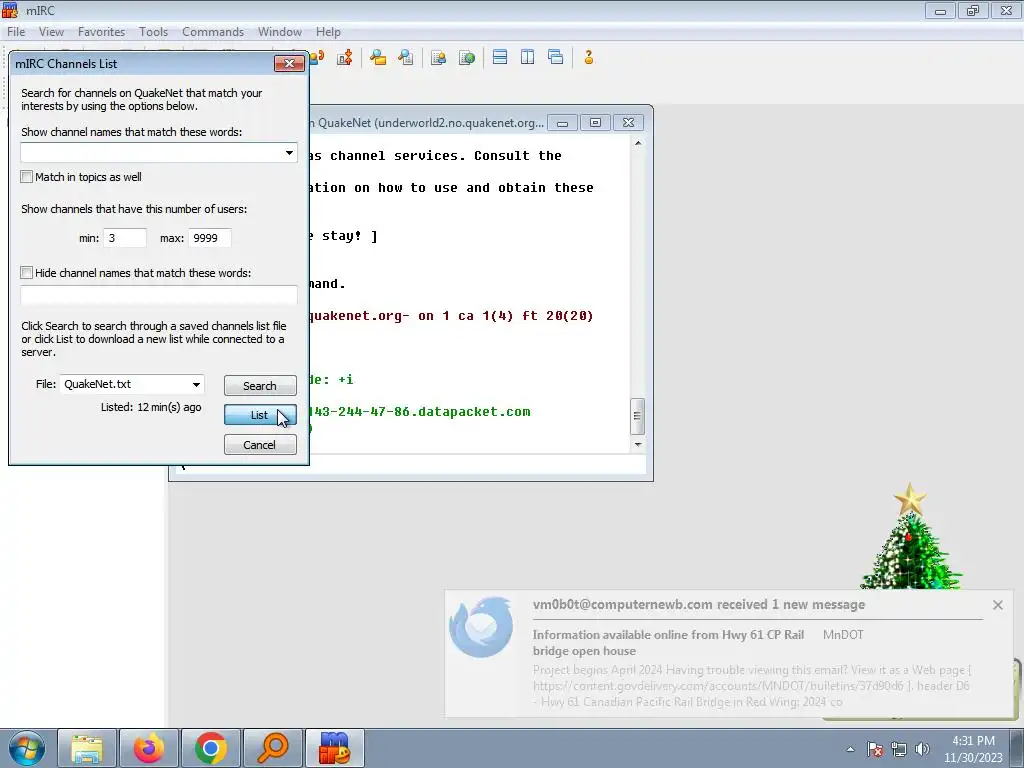Open the network tray icon
1024x768 pixels.
[899, 749]
